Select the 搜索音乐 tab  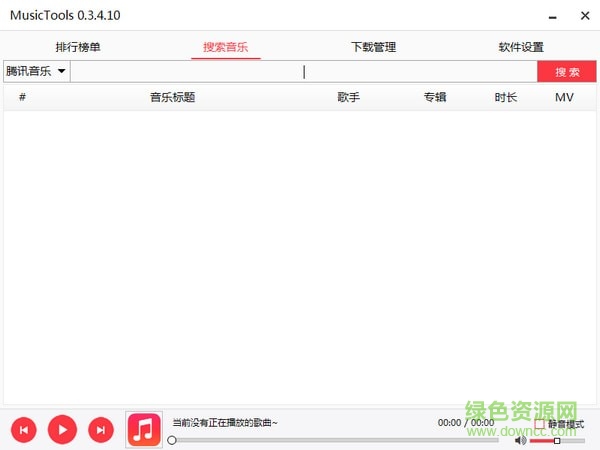226,47
